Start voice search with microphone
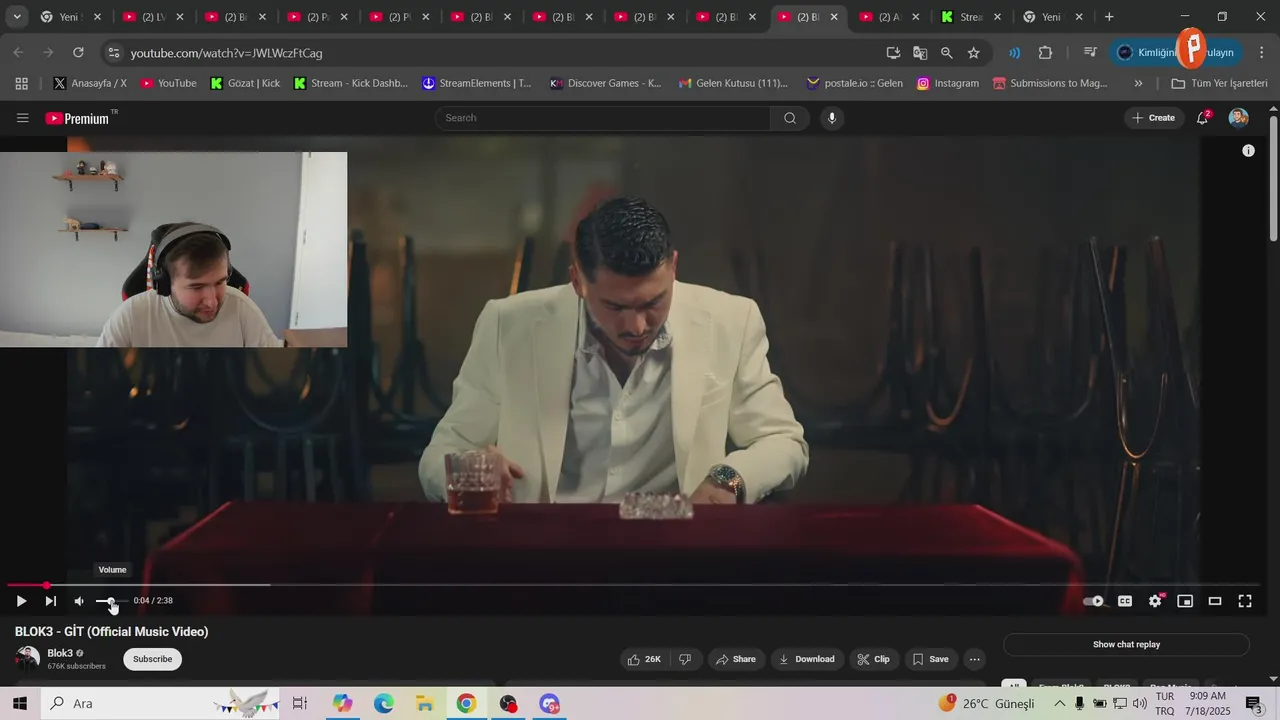Image resolution: width=1280 pixels, height=720 pixels. pos(832,118)
